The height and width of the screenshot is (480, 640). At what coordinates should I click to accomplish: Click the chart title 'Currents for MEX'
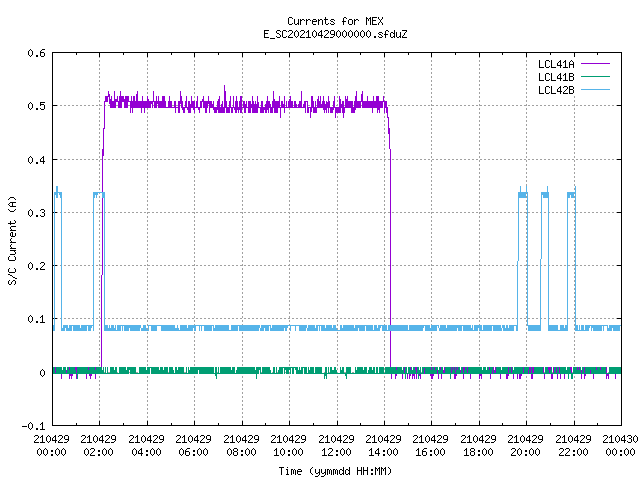point(335,21)
